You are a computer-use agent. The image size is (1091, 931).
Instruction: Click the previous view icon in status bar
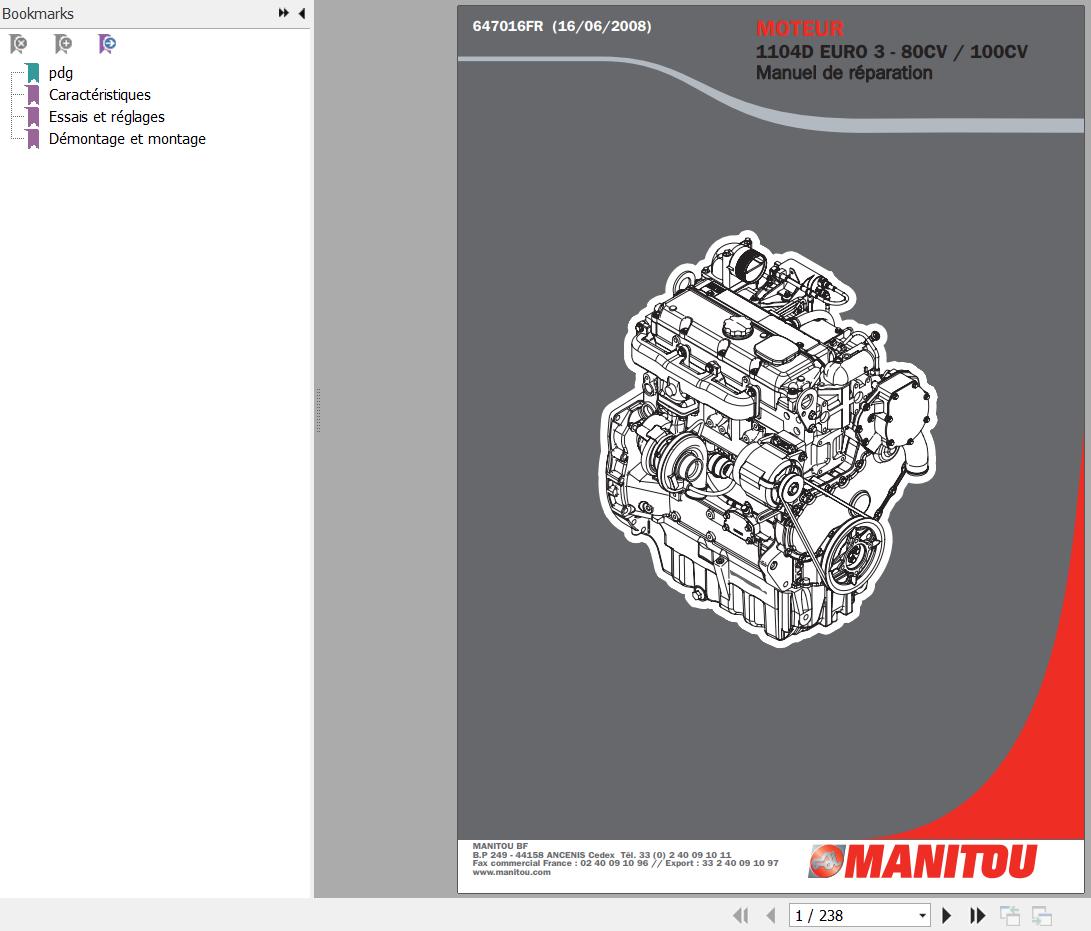[x=1010, y=916]
